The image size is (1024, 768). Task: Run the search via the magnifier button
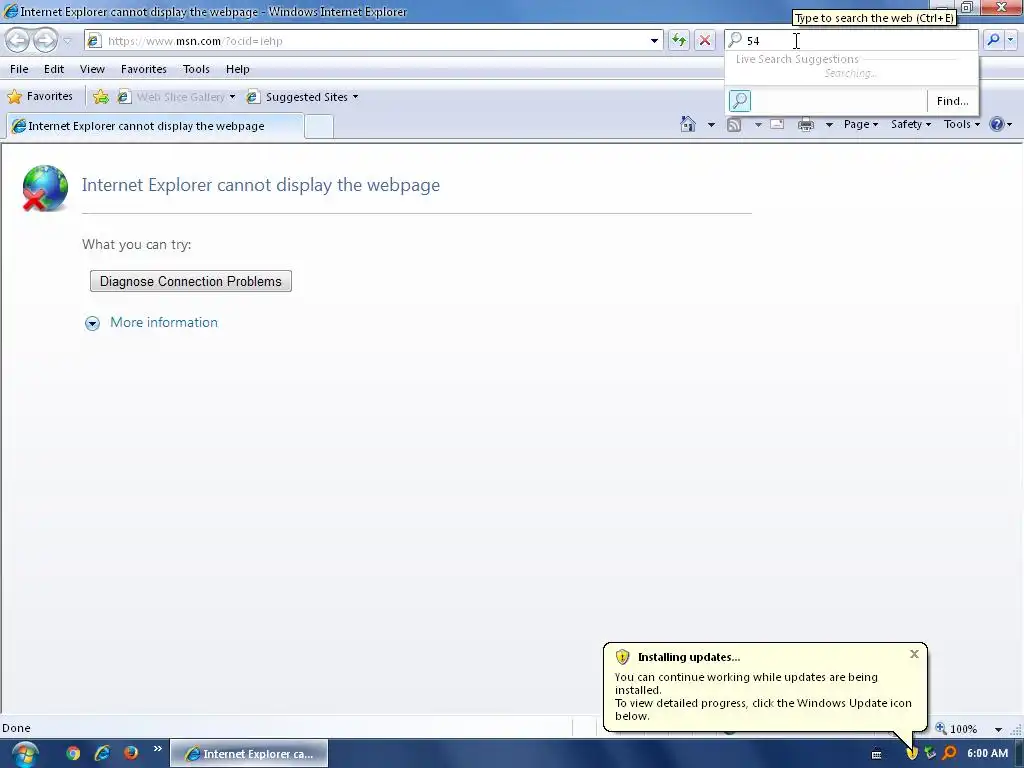(993, 40)
